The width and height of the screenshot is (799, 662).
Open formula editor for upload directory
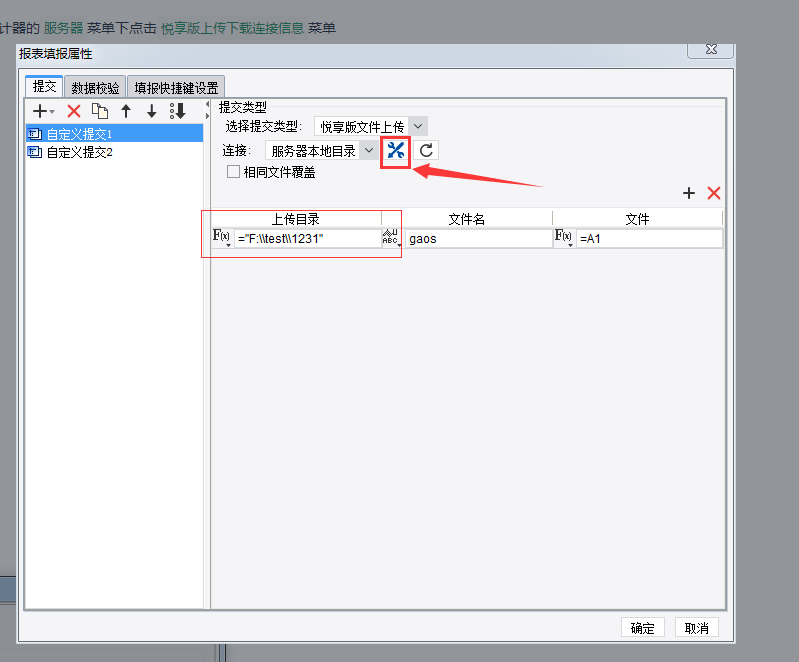point(221,237)
